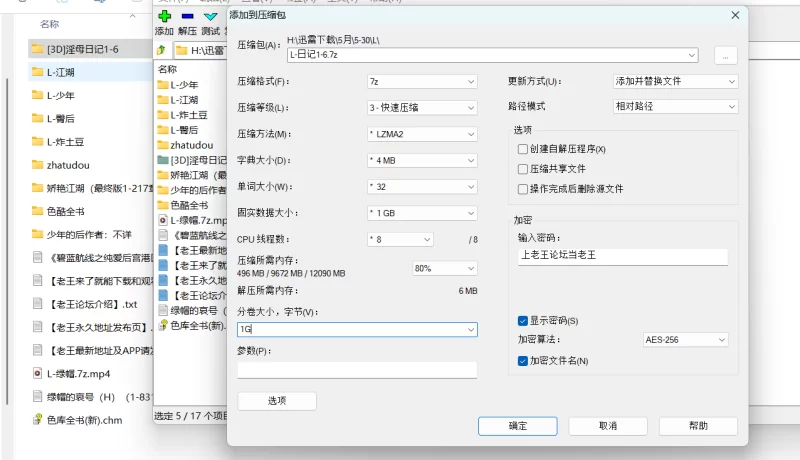Click folder icon of L-少年 in 7-Zip list
This screenshot has width=800, height=460.
click(x=163, y=85)
